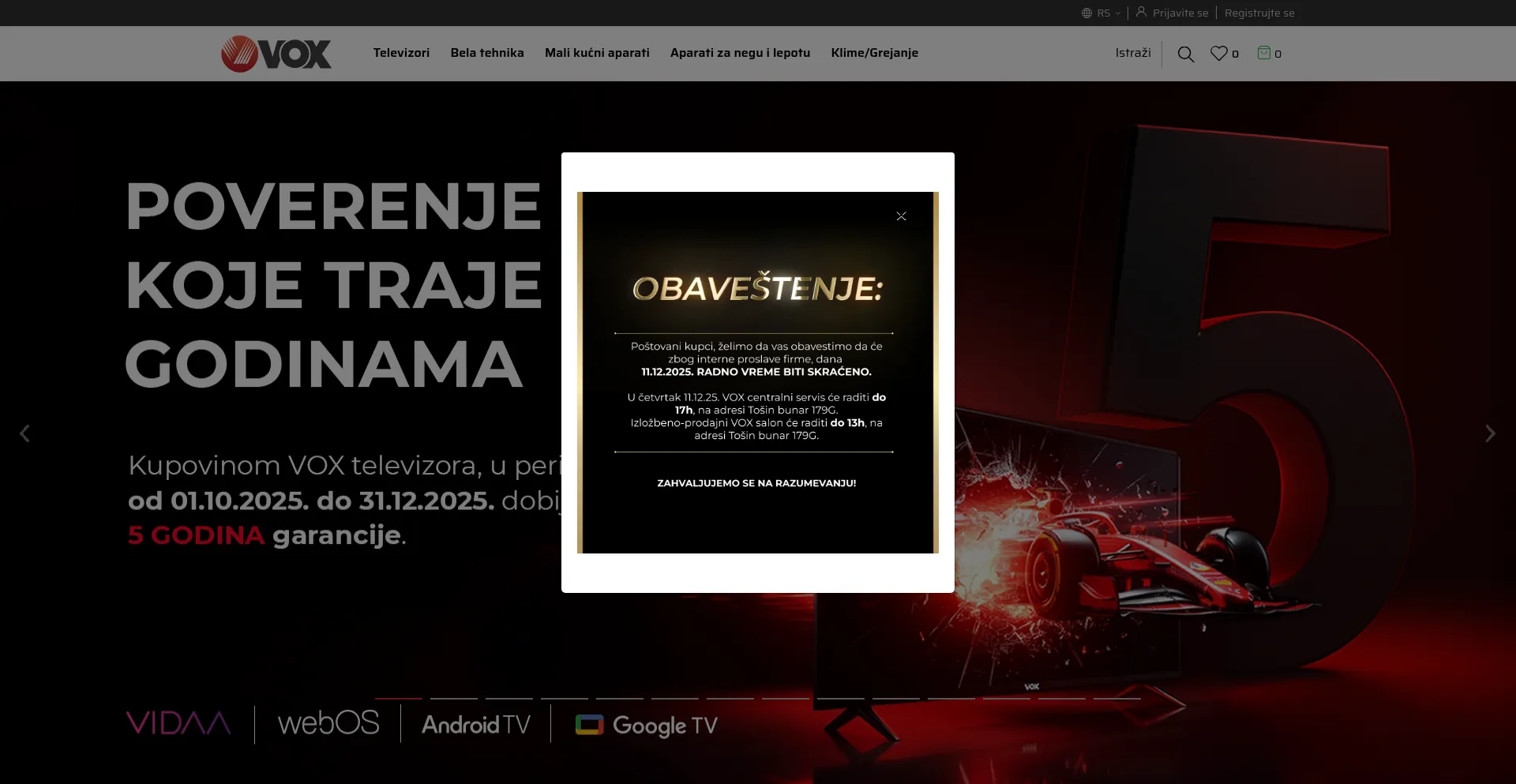Expand the RS language dropdown
The height and width of the screenshot is (784, 1516).
(1110, 13)
